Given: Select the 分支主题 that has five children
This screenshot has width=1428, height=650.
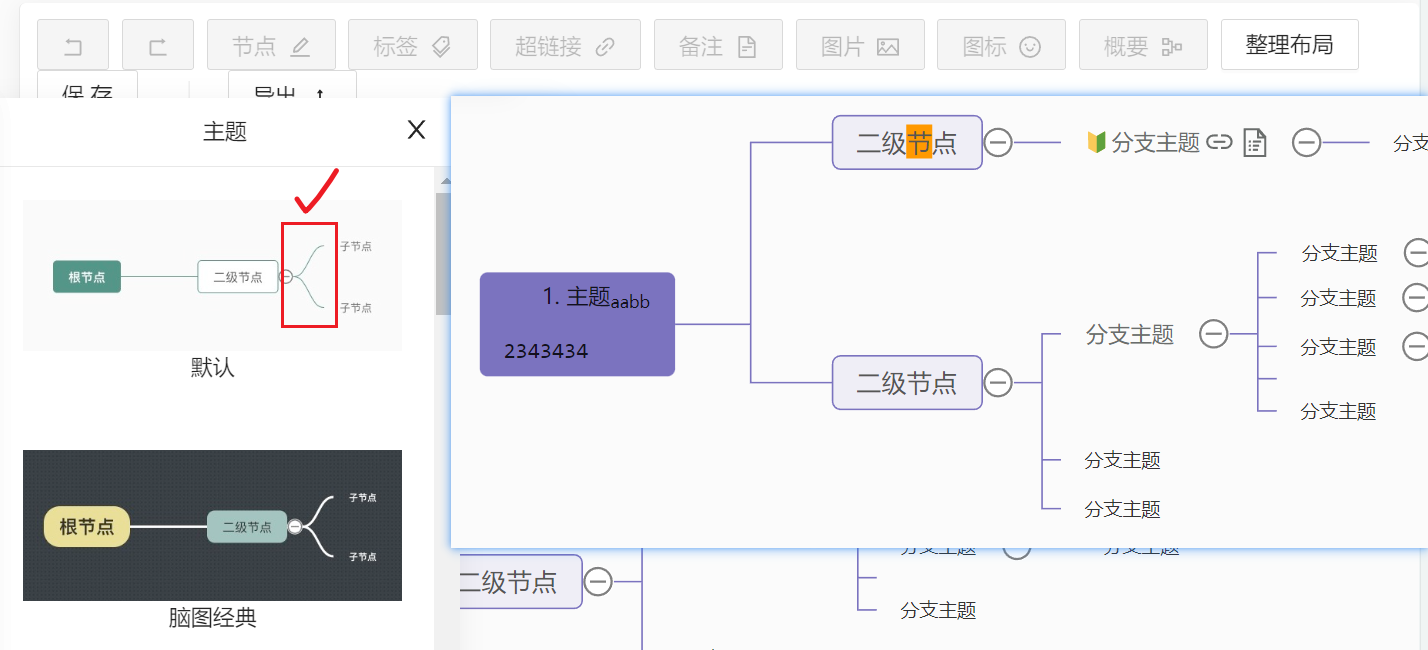Looking at the screenshot, I should [x=1130, y=334].
